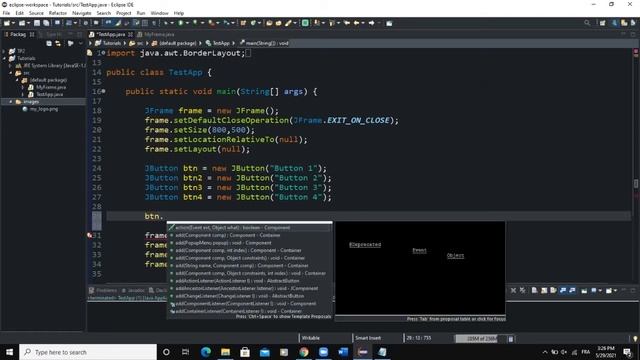
Task: Click the green Run toolbar icon
Action: pos(180,23)
